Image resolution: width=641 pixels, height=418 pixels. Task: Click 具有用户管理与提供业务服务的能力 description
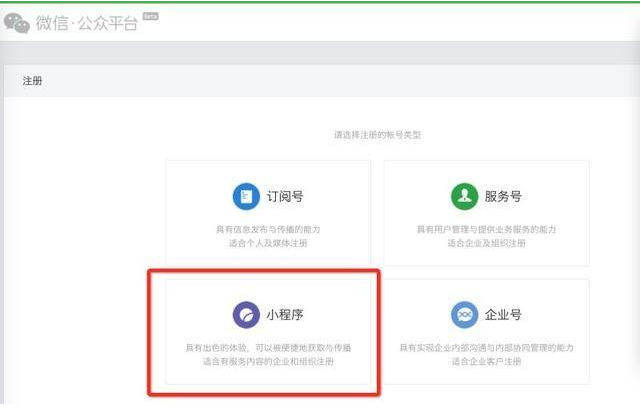pyautogui.click(x=486, y=229)
